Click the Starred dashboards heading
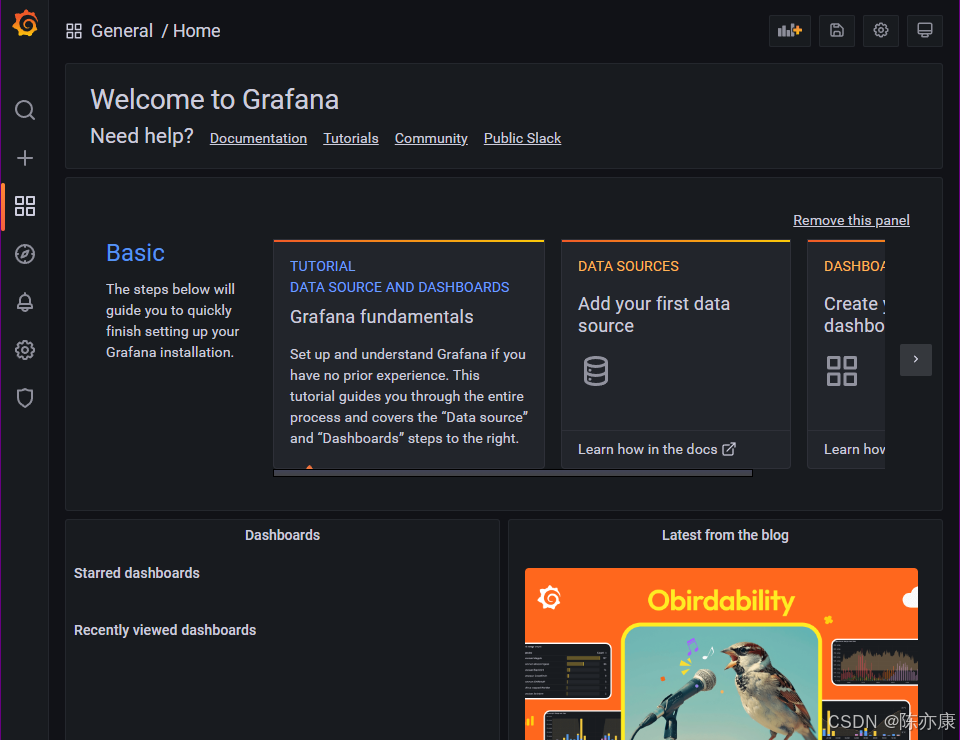This screenshot has width=960, height=740. coord(137,573)
